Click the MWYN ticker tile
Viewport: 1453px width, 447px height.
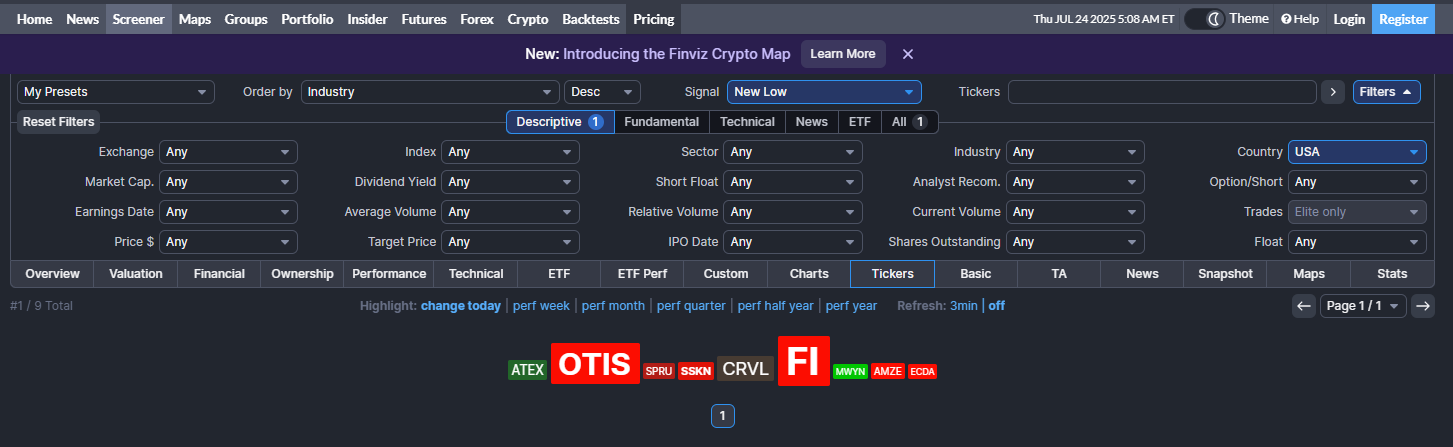click(x=851, y=371)
